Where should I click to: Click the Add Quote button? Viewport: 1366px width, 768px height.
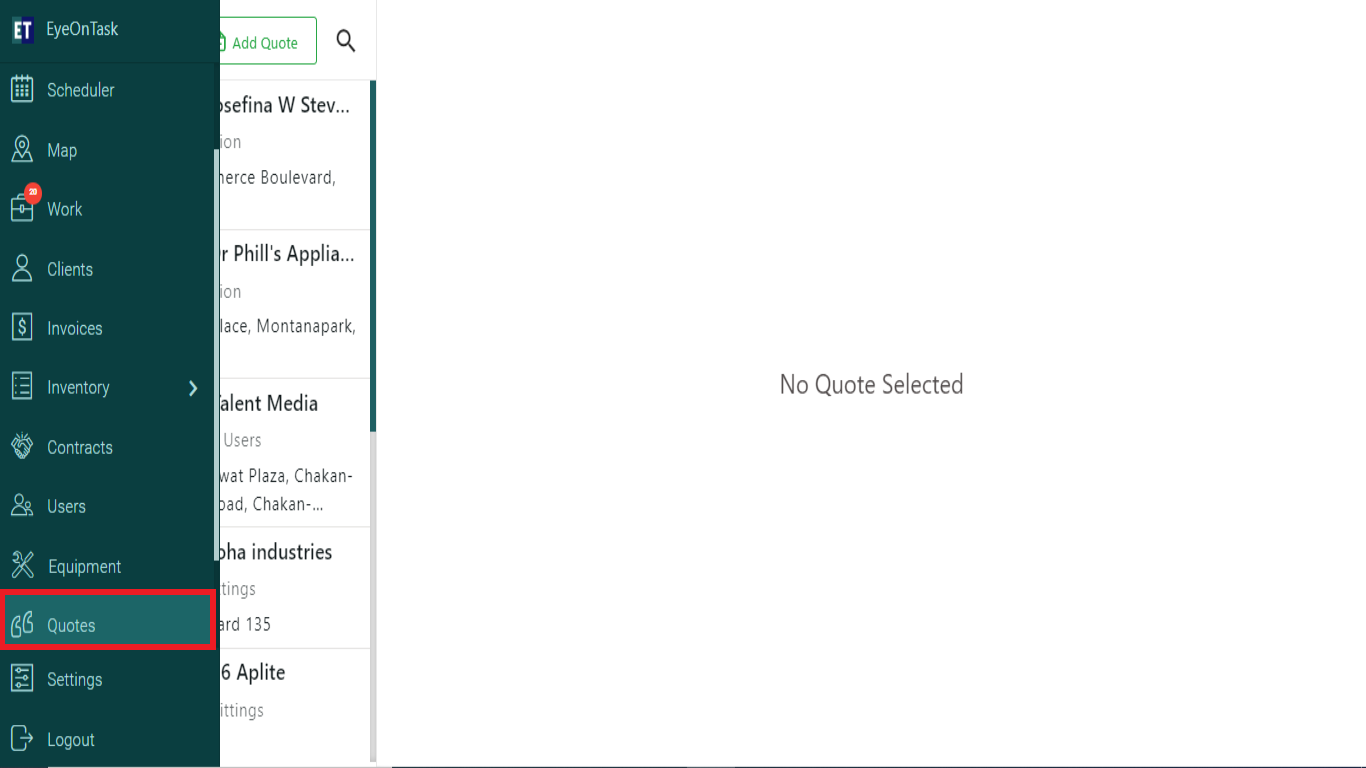pos(267,41)
